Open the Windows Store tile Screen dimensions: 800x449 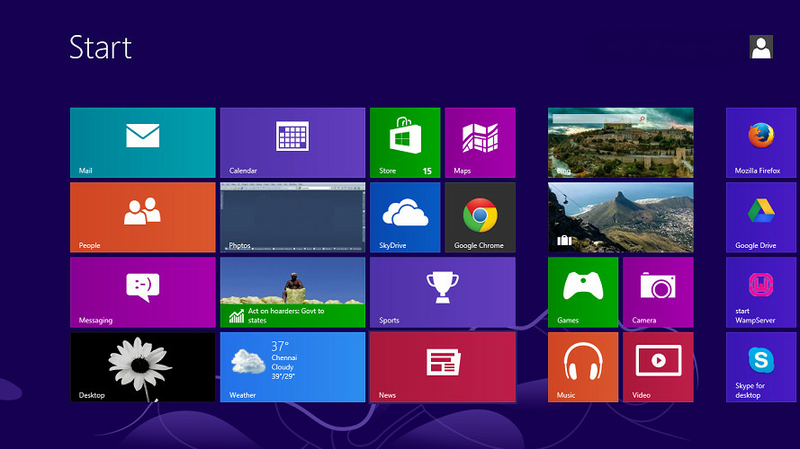click(404, 142)
